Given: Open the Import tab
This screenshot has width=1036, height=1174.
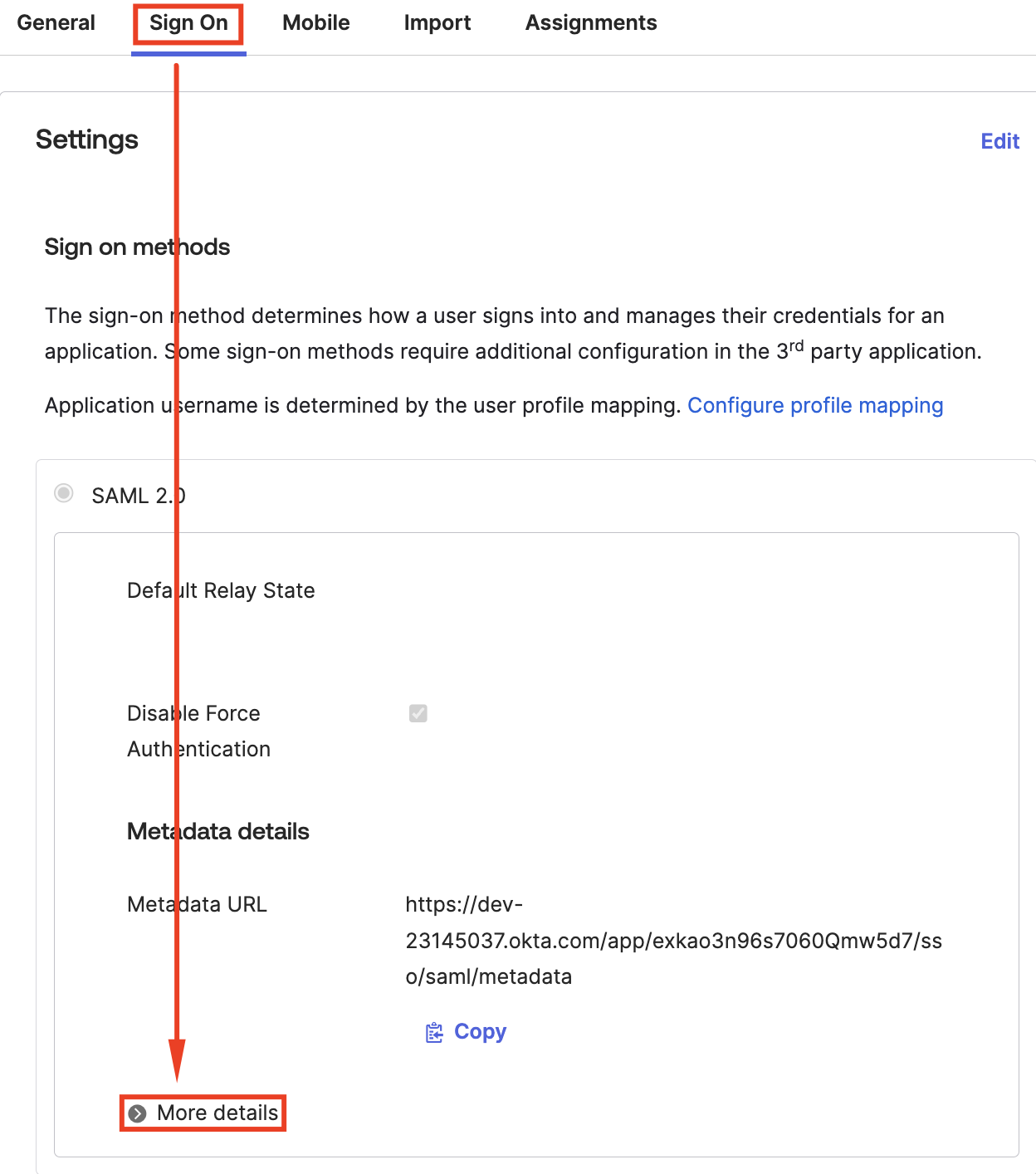Looking at the screenshot, I should point(437,23).
